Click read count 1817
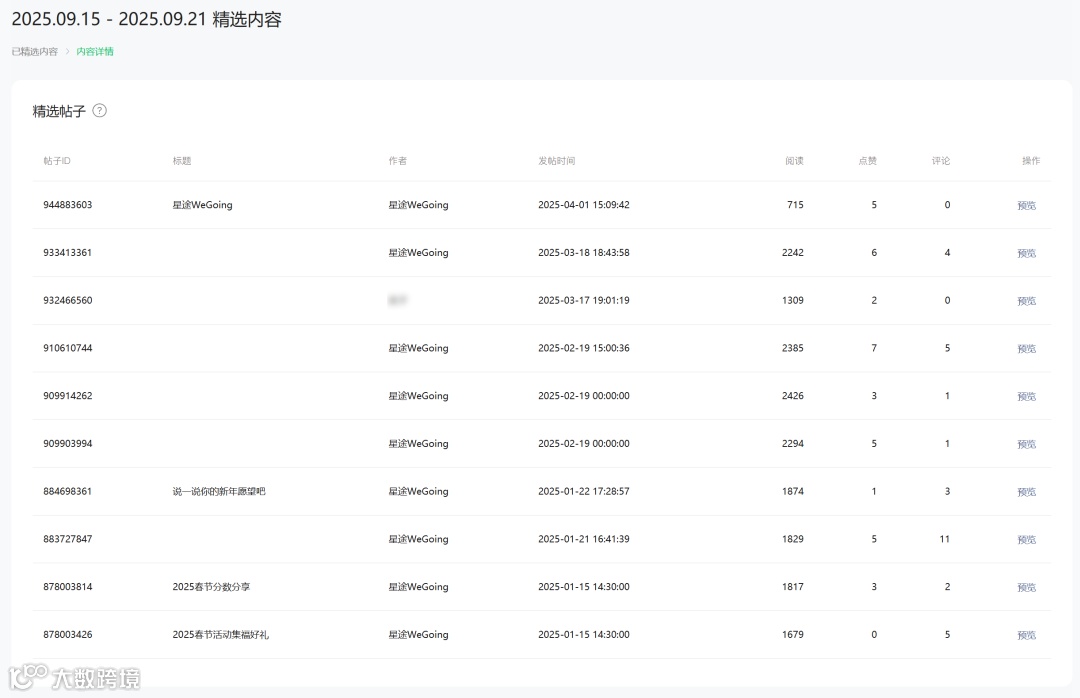 point(793,586)
